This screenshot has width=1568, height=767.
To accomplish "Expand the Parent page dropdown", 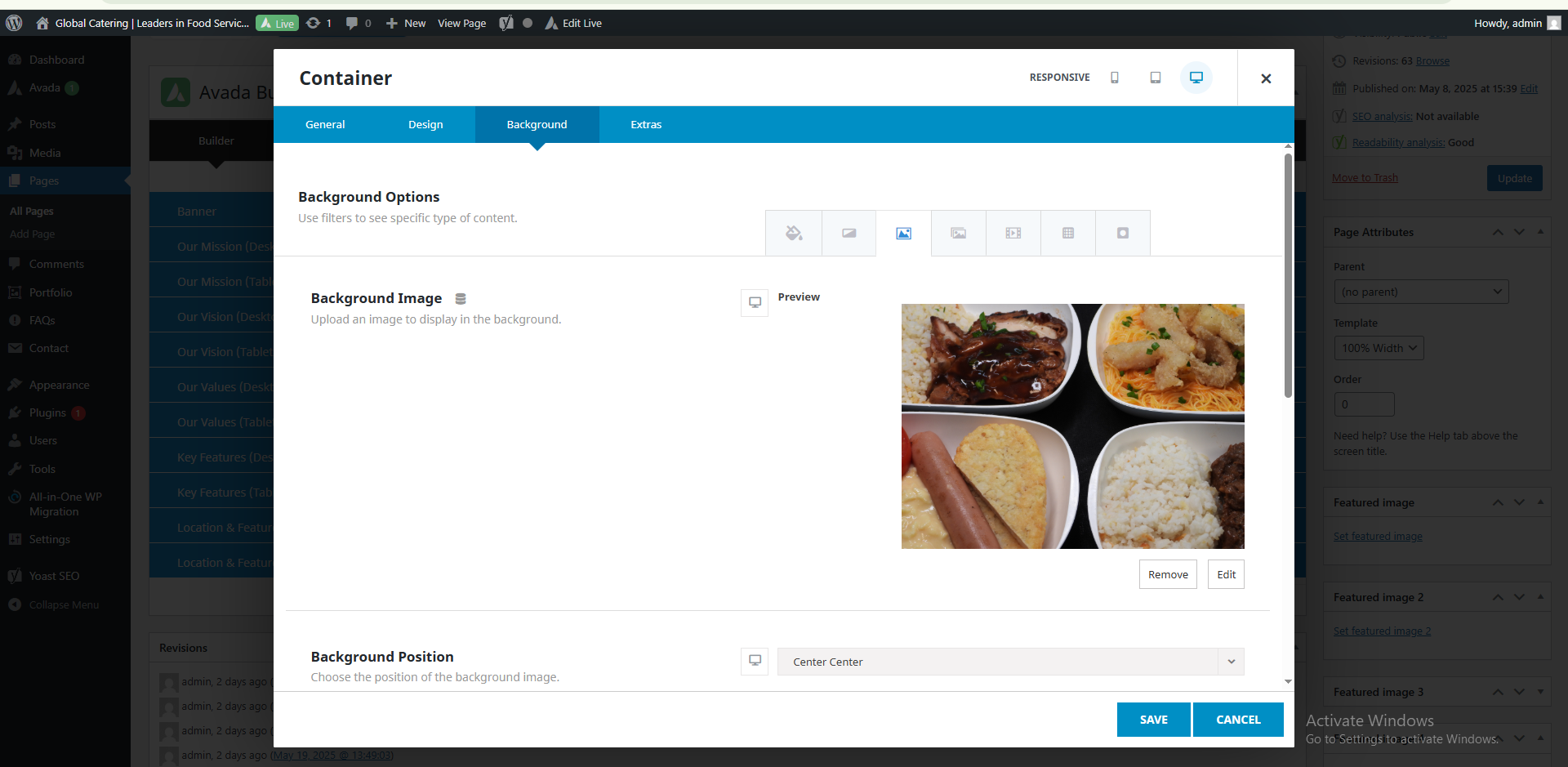I will [x=1420, y=292].
